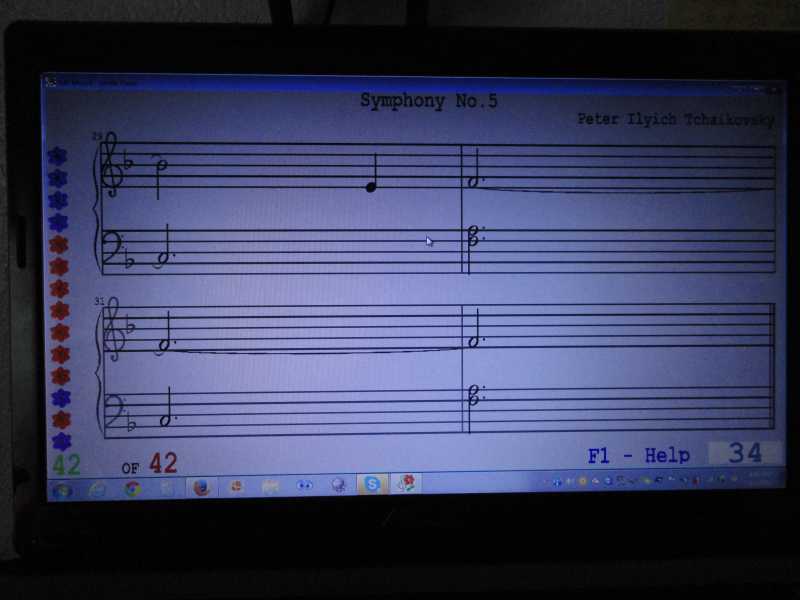Image resolution: width=800 pixels, height=600 pixels.
Task: Click the Windows Start orb
Action: click(62, 491)
